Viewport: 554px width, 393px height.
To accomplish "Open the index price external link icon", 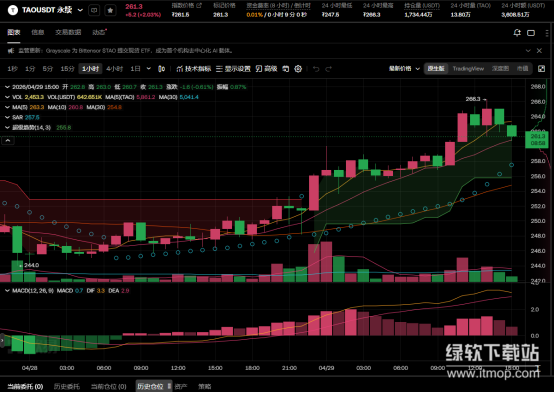I will [x=199, y=5].
